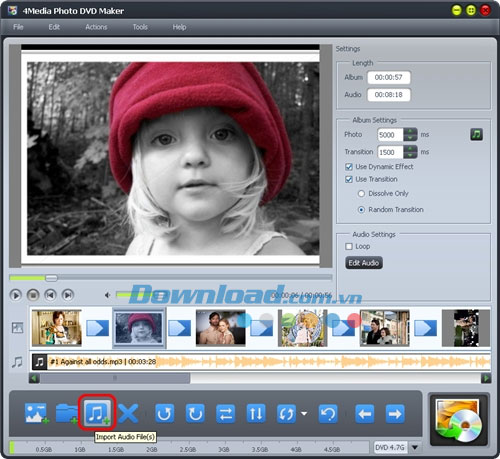Select the couple photo thumbnail
The width and height of the screenshot is (500, 459).
click(221, 327)
